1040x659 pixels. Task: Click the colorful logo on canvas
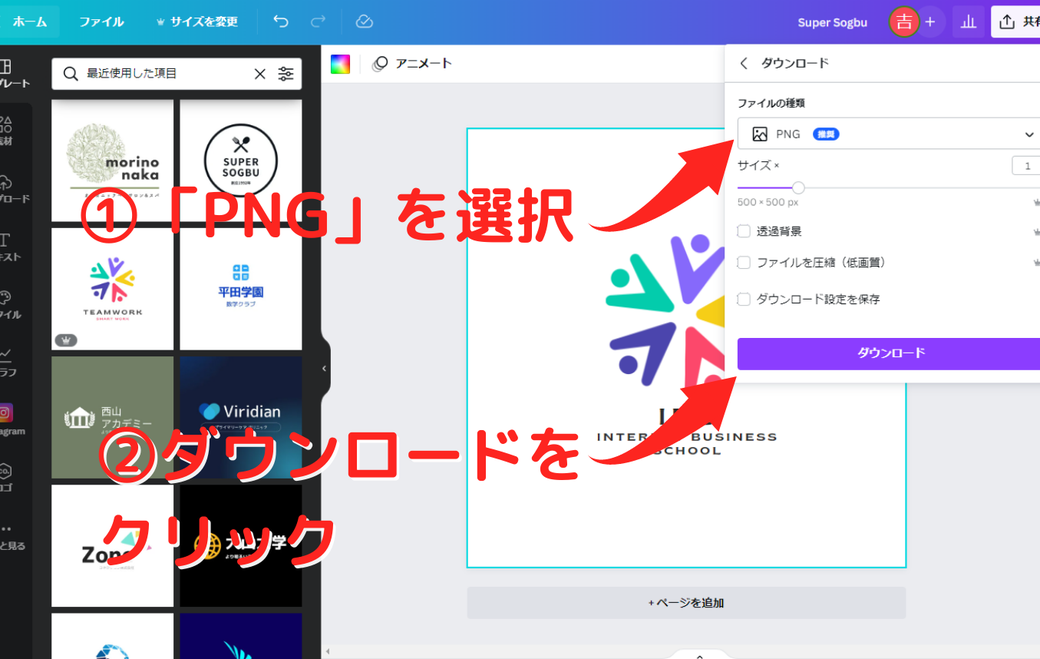click(665, 310)
